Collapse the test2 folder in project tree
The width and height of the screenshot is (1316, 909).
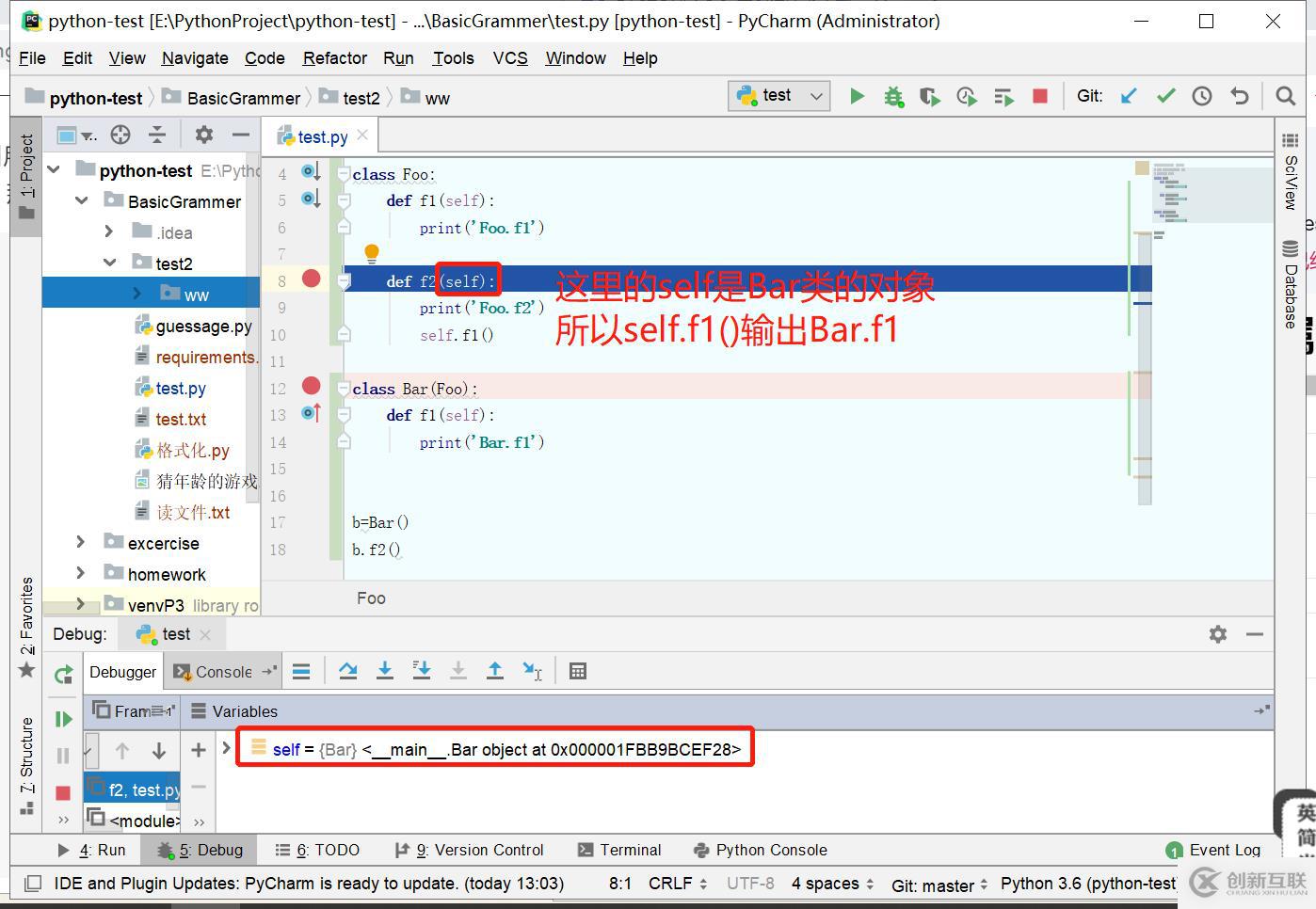pos(110,263)
